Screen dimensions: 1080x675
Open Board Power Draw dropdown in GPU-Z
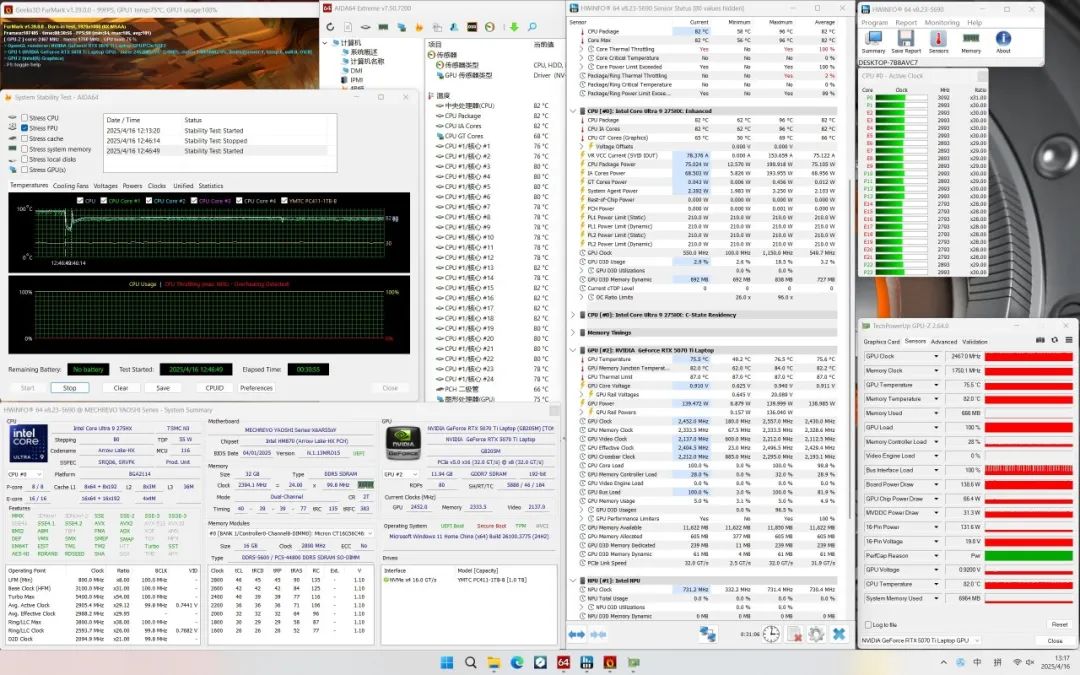pos(936,484)
